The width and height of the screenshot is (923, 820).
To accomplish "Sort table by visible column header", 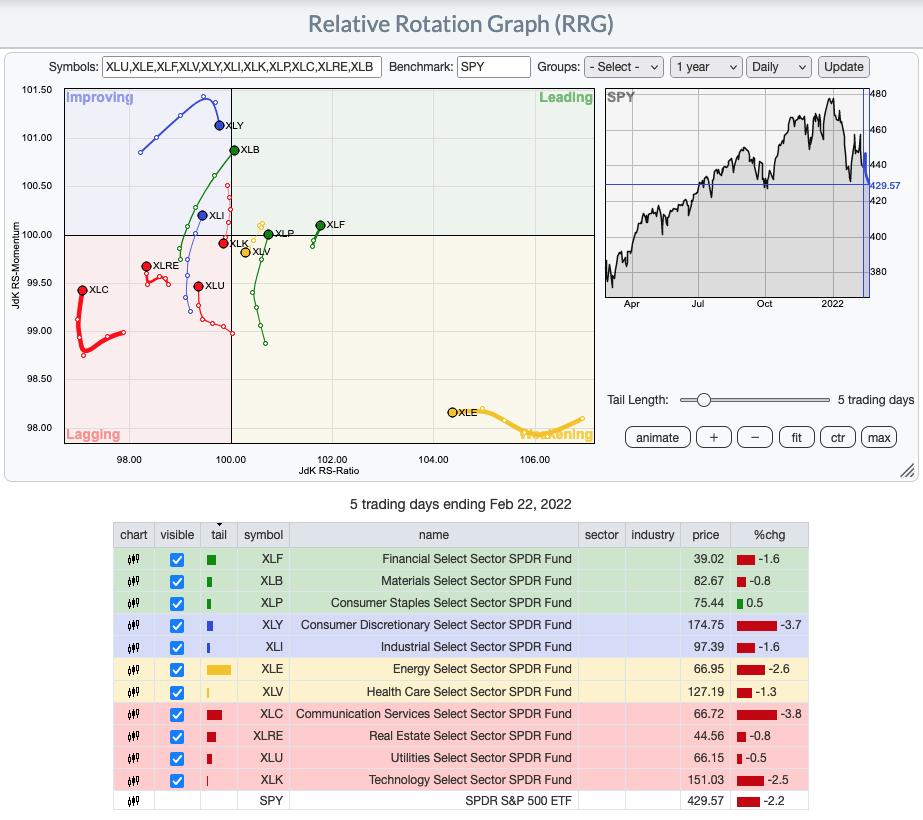I will [177, 535].
